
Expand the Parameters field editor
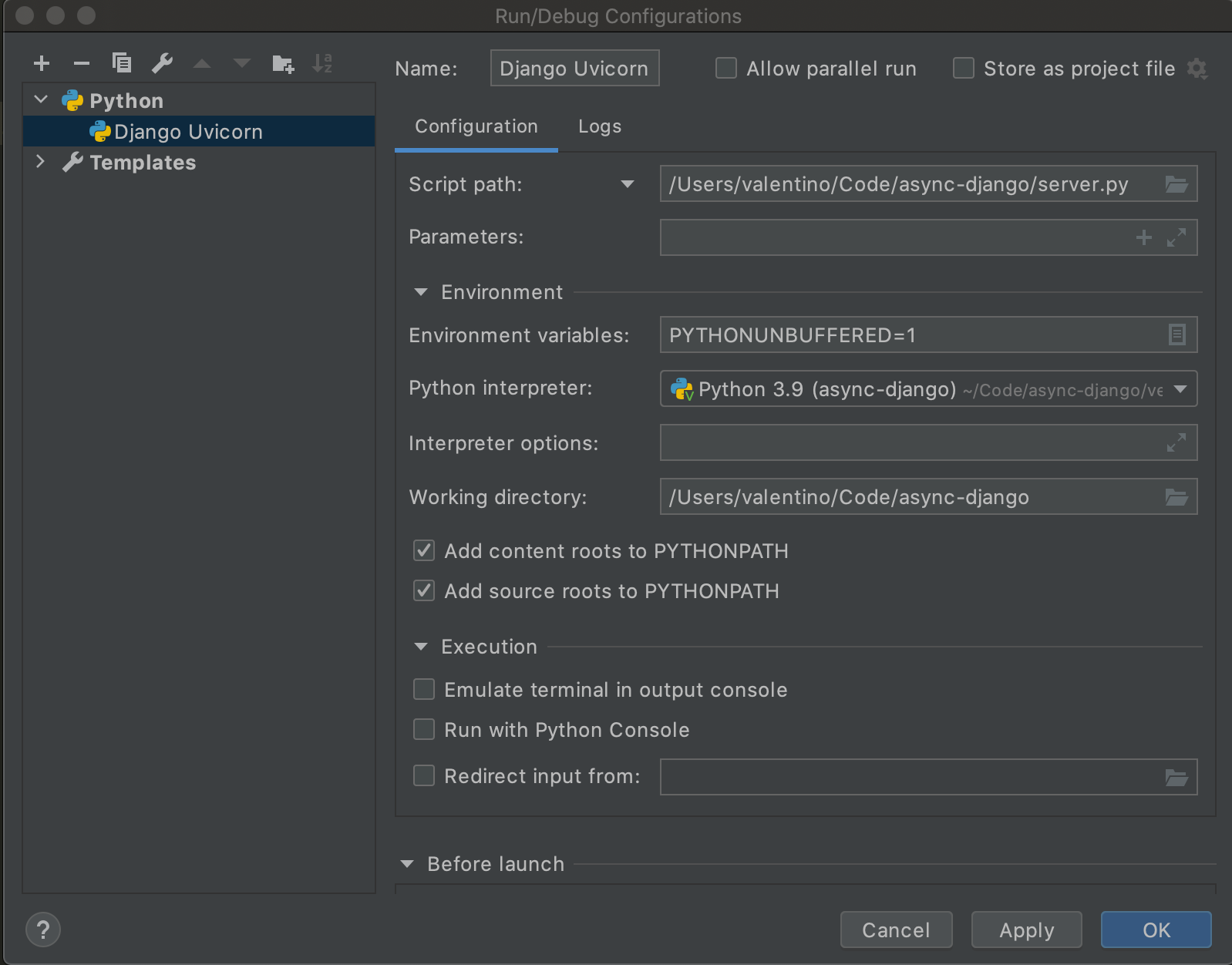coord(1176,237)
